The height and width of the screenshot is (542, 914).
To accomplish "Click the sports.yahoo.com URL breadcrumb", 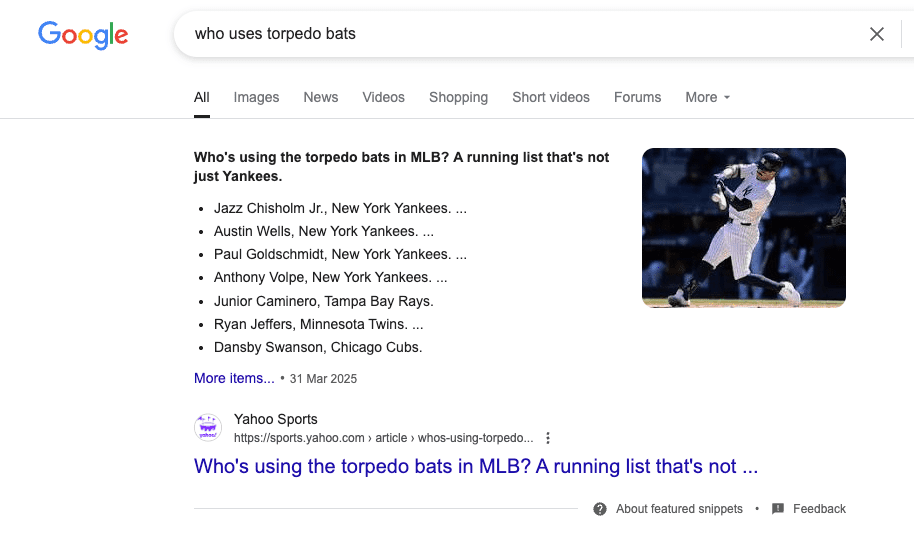I will 384,438.
